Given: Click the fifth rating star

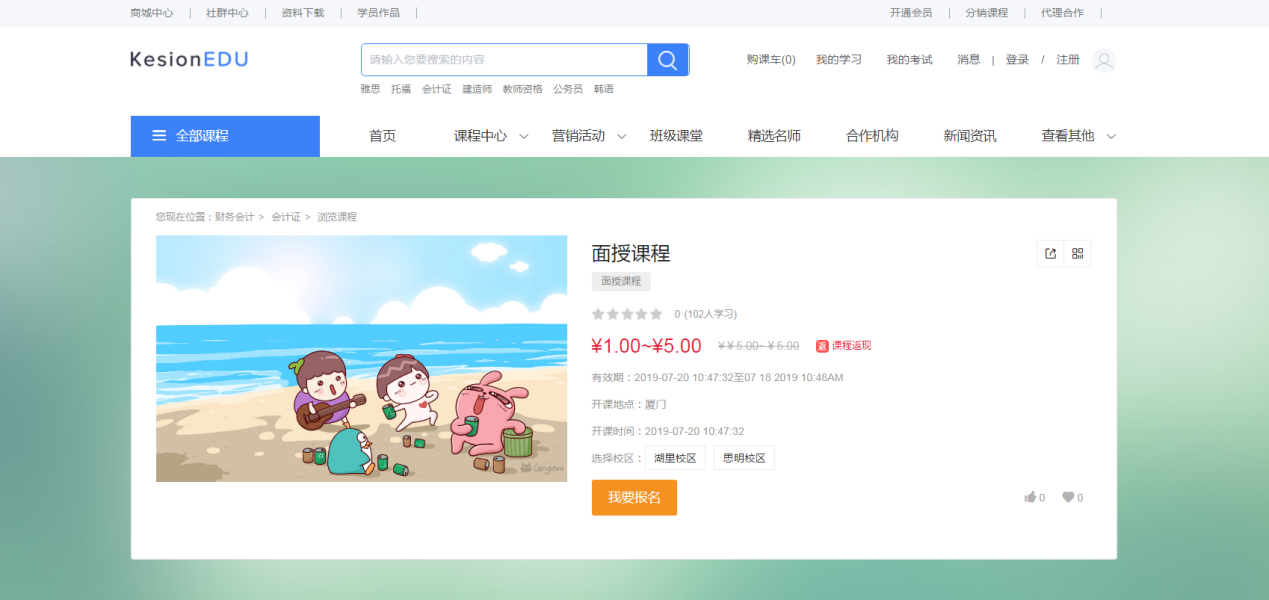Looking at the screenshot, I should coord(656,313).
